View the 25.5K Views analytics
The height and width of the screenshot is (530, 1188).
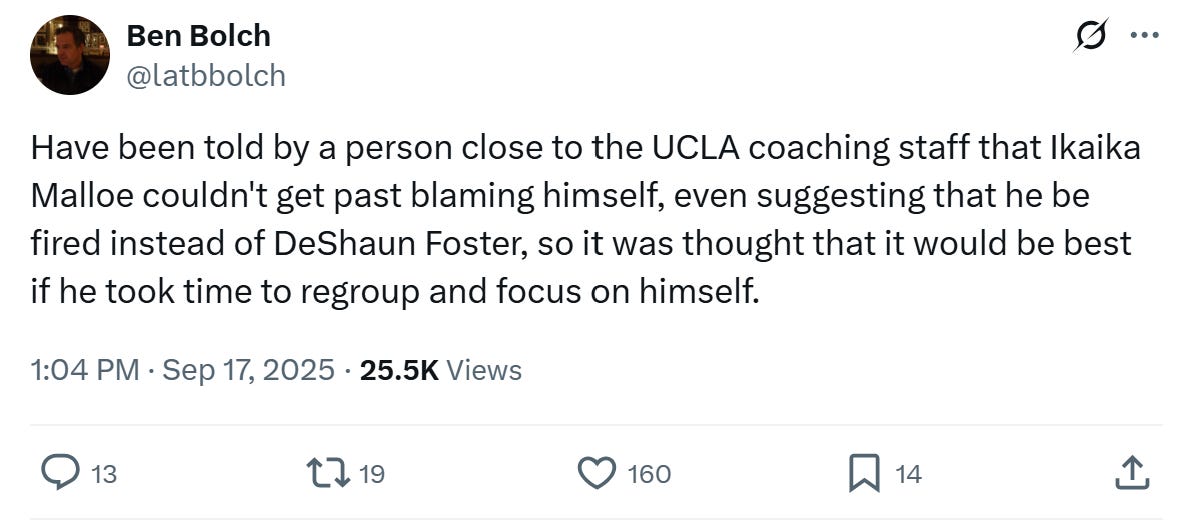[x=441, y=370]
